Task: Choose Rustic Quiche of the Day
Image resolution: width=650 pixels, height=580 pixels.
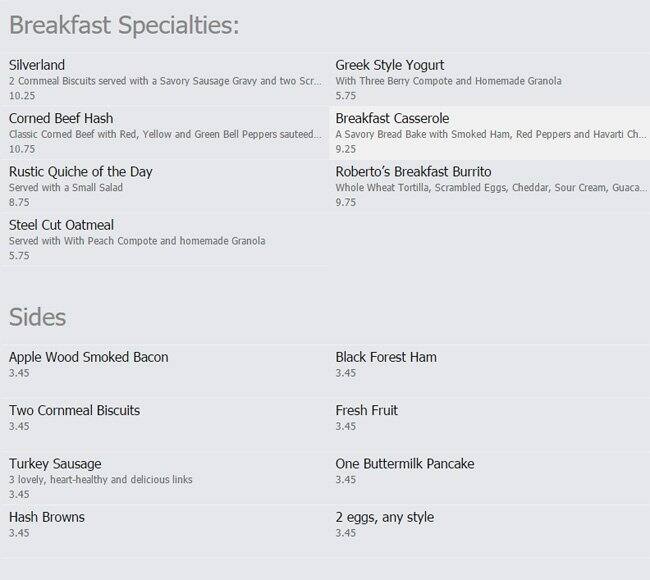Action: (80, 172)
